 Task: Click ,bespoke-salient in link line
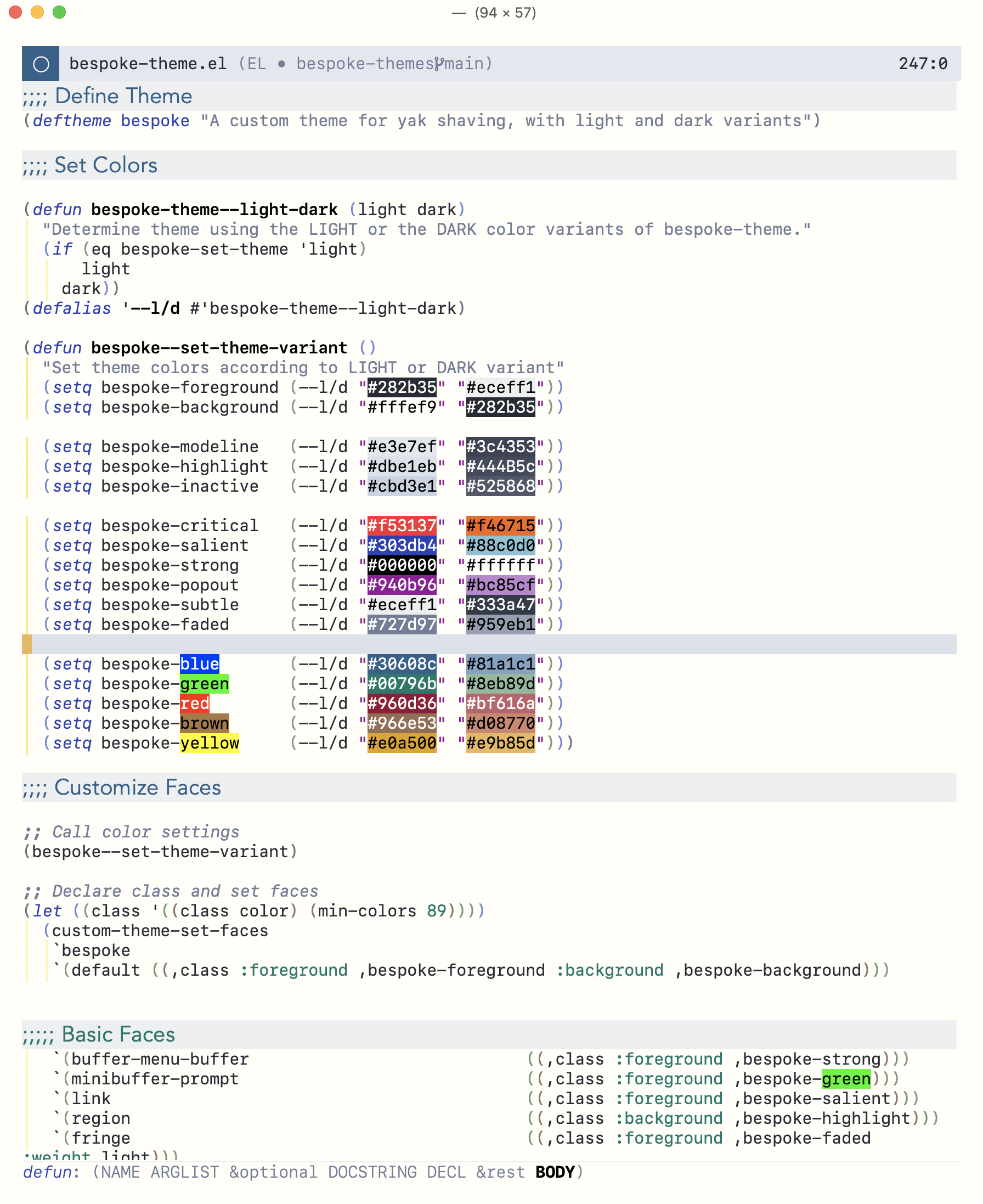[812, 1099]
